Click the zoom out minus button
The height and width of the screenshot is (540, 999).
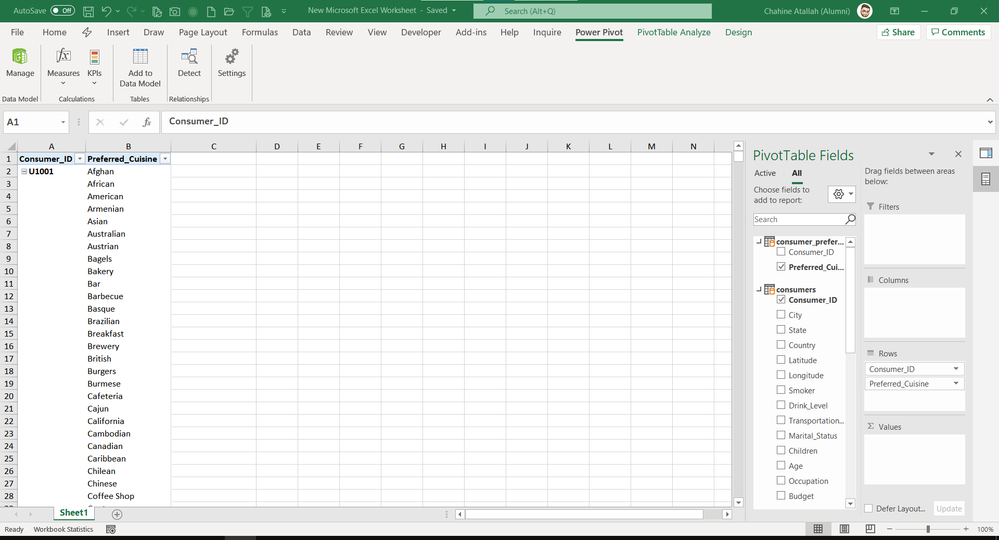[889, 529]
